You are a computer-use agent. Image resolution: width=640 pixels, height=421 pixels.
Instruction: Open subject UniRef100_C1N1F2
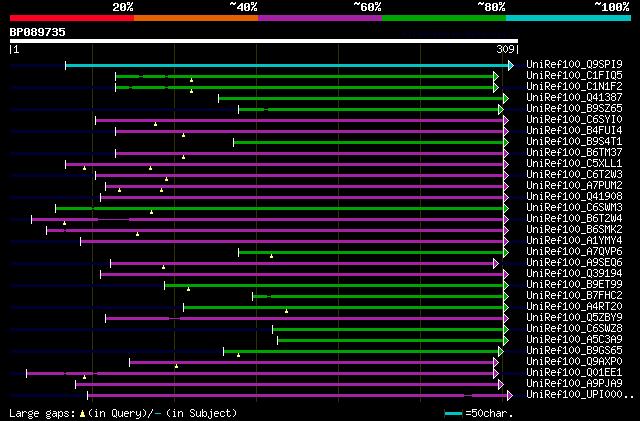[574, 86]
